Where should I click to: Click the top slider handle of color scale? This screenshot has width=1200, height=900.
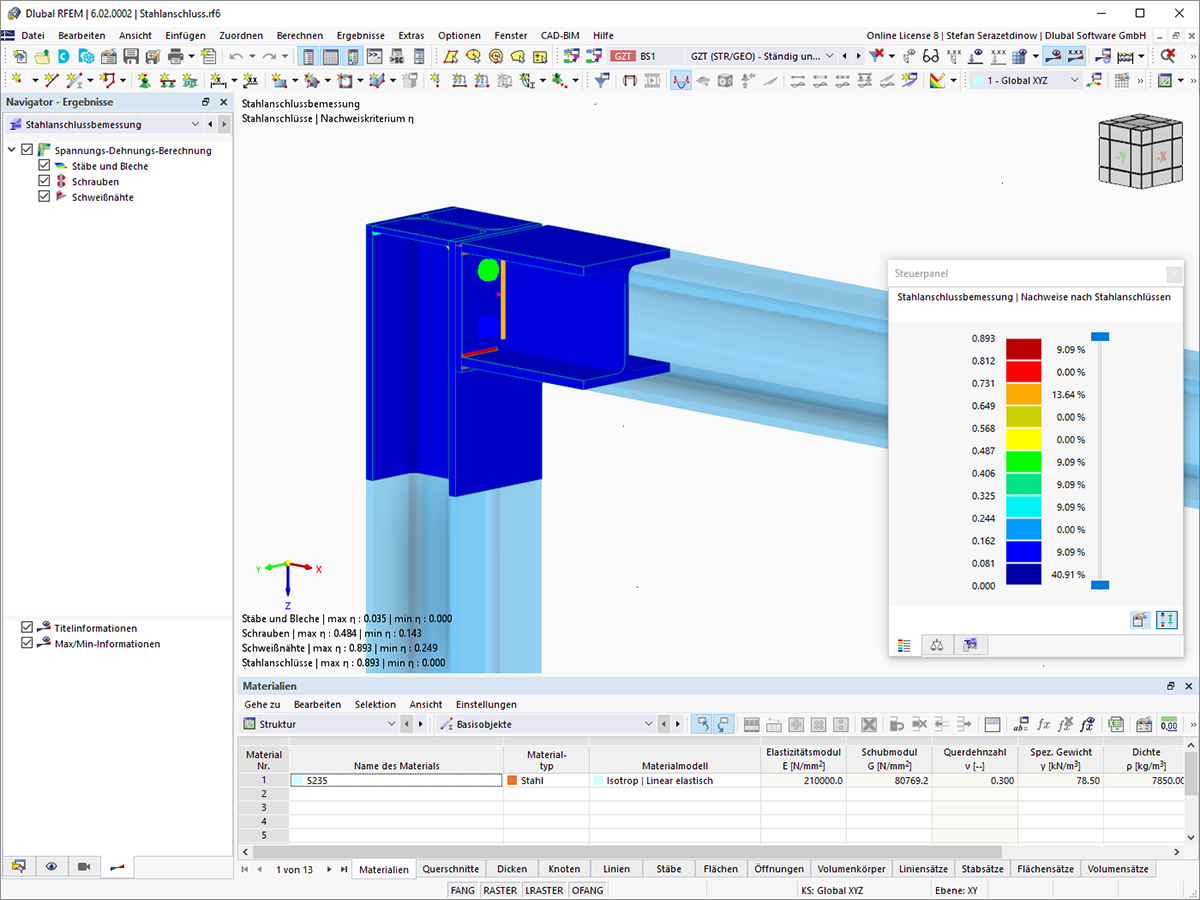click(x=1100, y=338)
